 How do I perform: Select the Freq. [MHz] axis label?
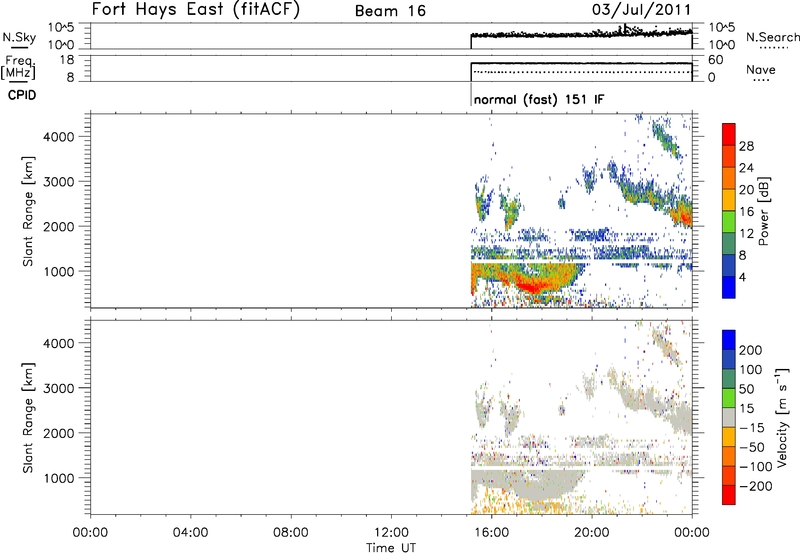click(19, 67)
